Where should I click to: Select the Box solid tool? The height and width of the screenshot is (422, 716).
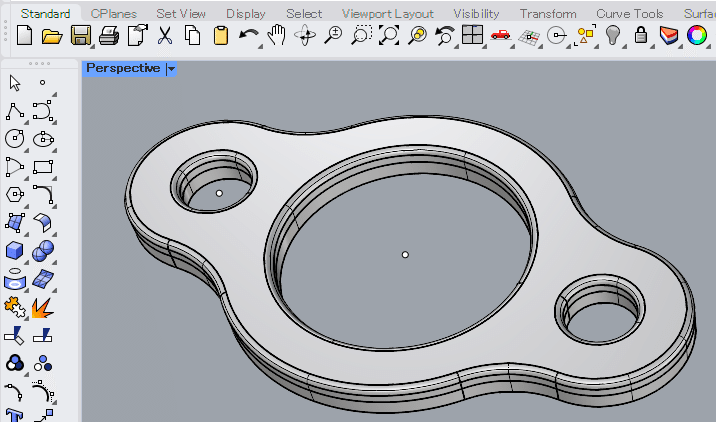click(15, 250)
